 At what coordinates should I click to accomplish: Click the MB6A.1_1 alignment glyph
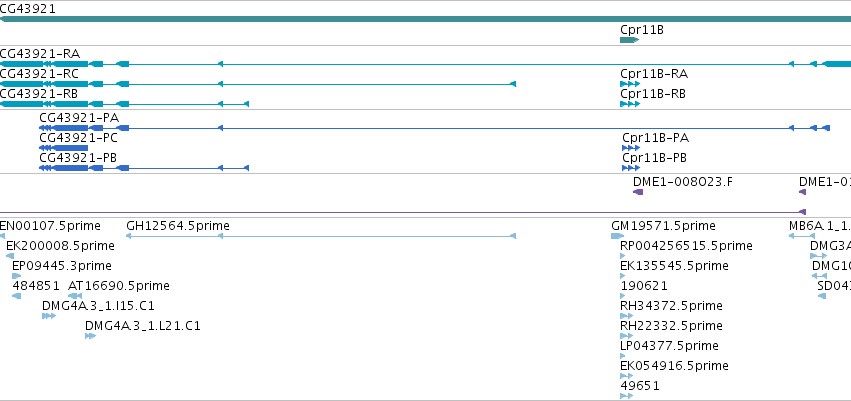802,236
